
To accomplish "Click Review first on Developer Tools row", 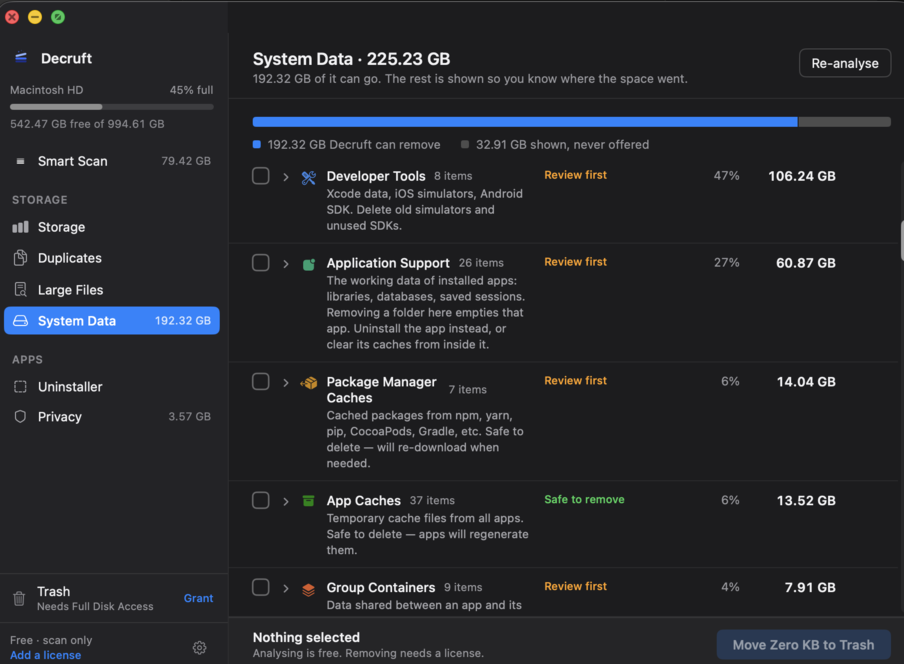I will pos(575,175).
